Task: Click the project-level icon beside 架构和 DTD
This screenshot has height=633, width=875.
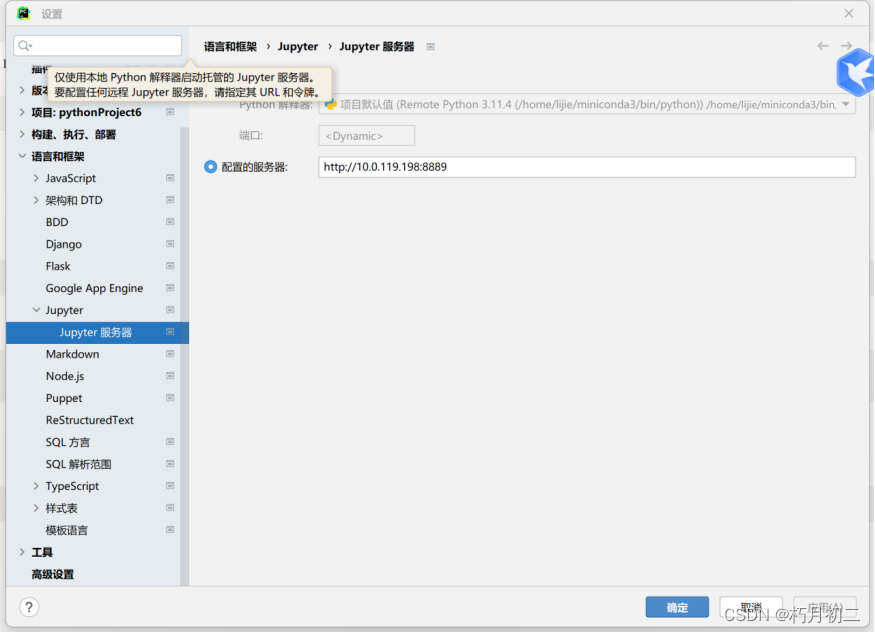Action: pos(170,200)
